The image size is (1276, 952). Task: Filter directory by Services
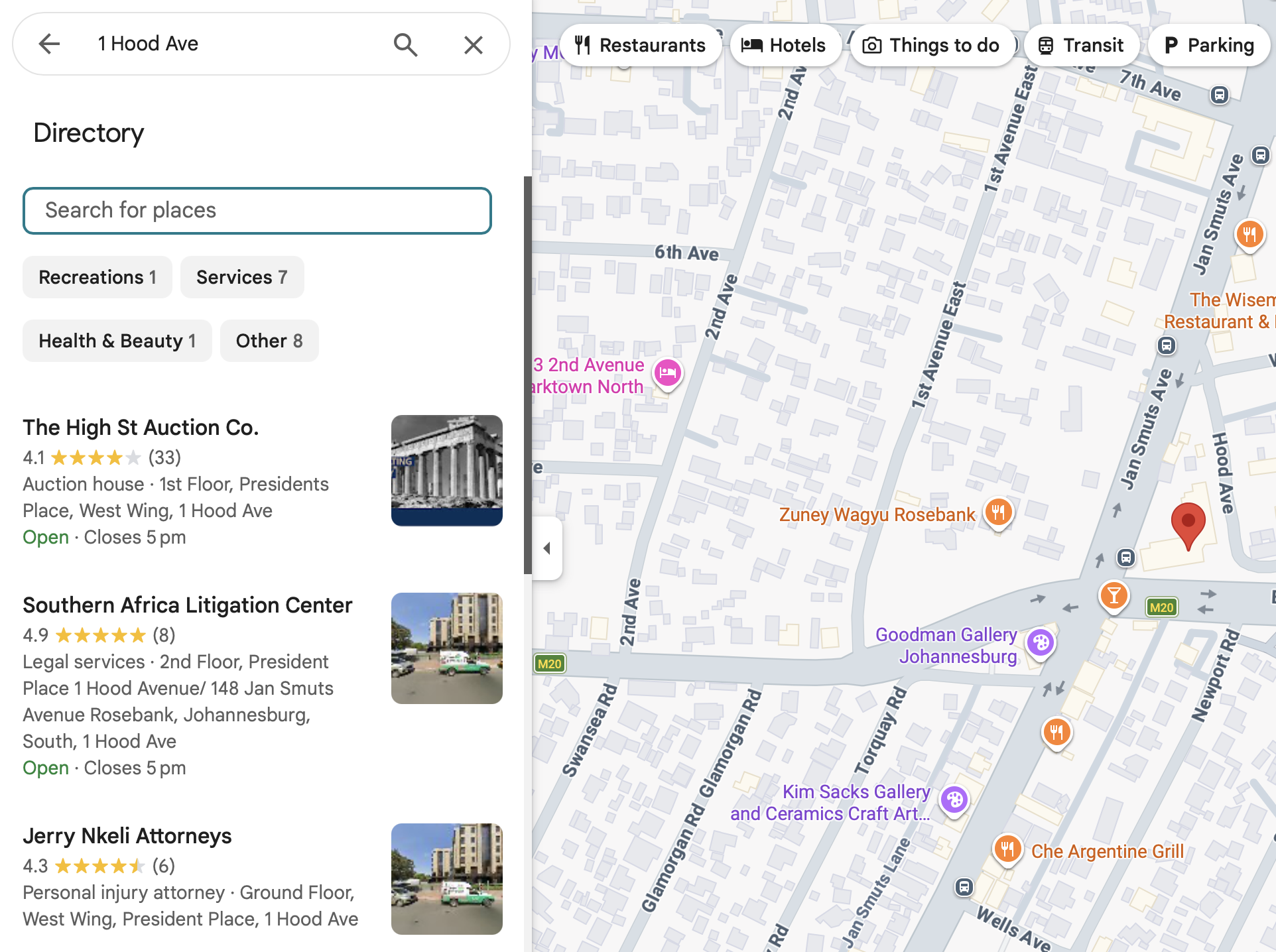pyautogui.click(x=242, y=277)
